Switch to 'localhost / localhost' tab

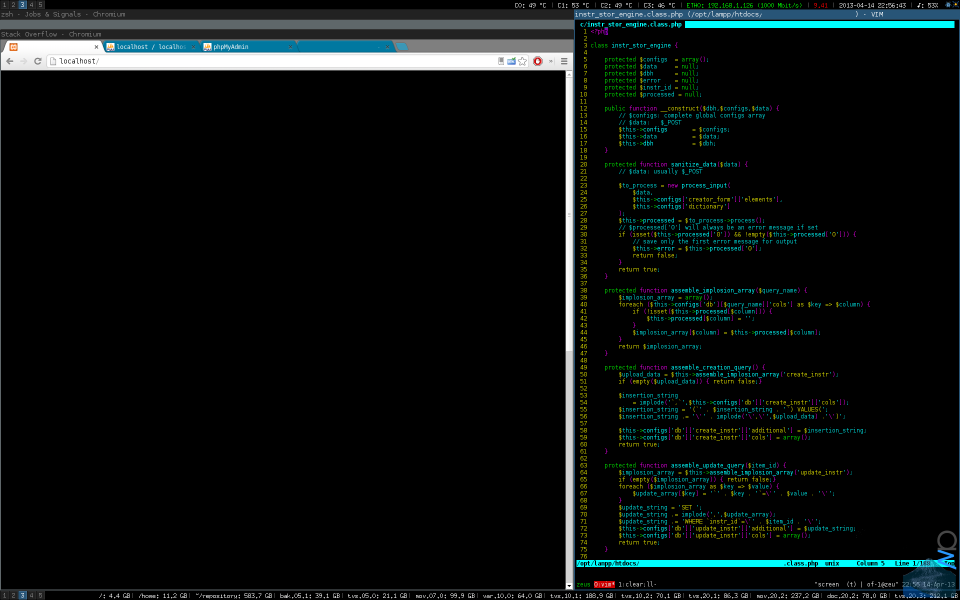coord(151,47)
